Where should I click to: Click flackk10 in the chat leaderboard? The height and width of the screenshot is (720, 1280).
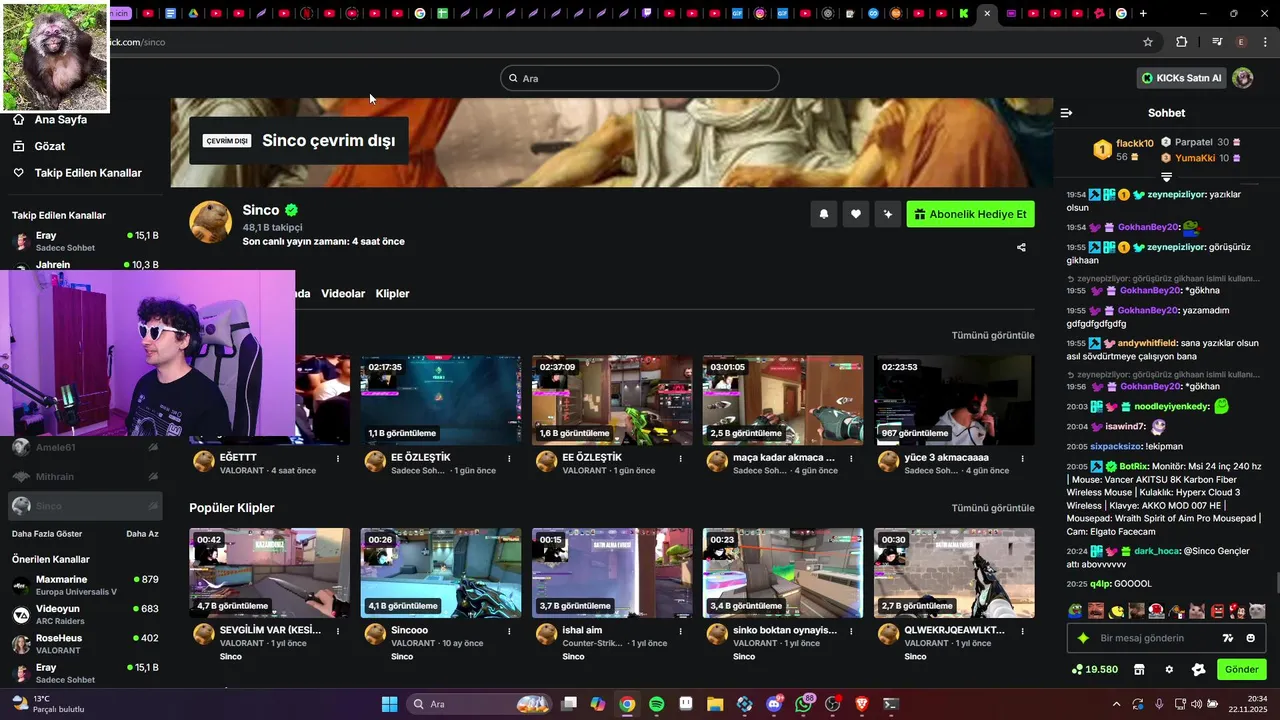1135,143
